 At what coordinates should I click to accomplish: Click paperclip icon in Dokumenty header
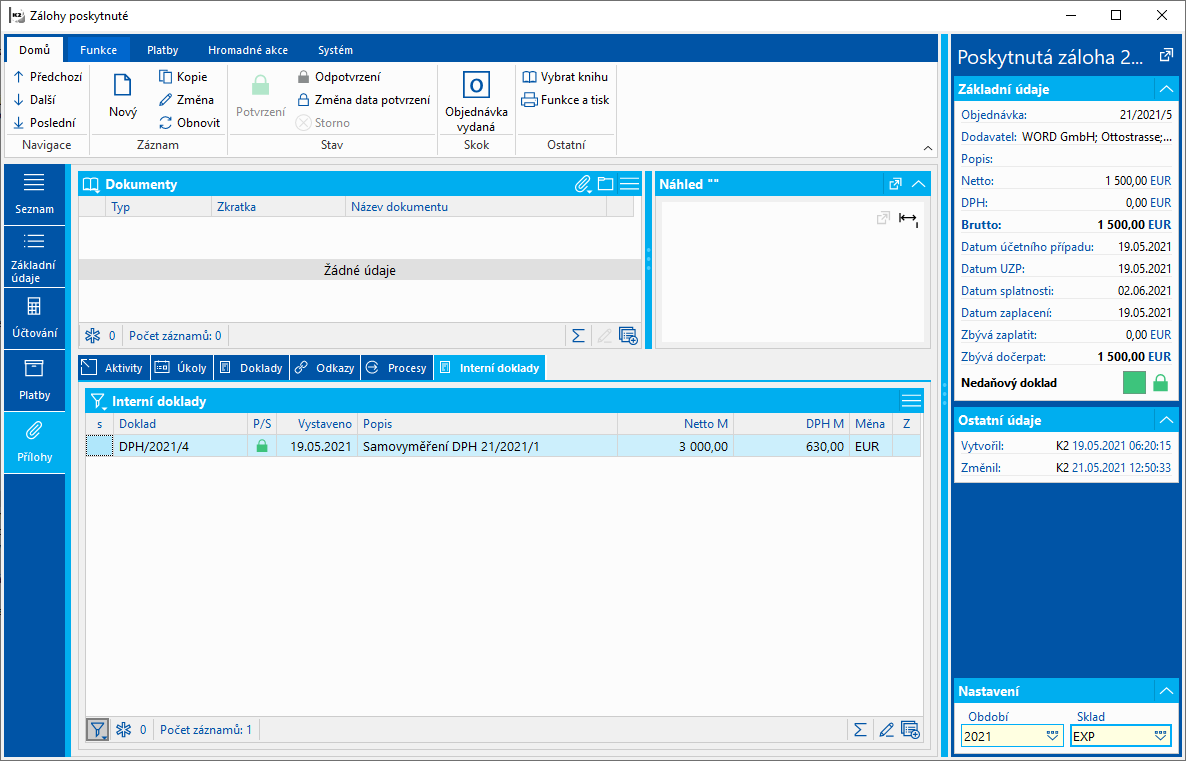point(582,184)
